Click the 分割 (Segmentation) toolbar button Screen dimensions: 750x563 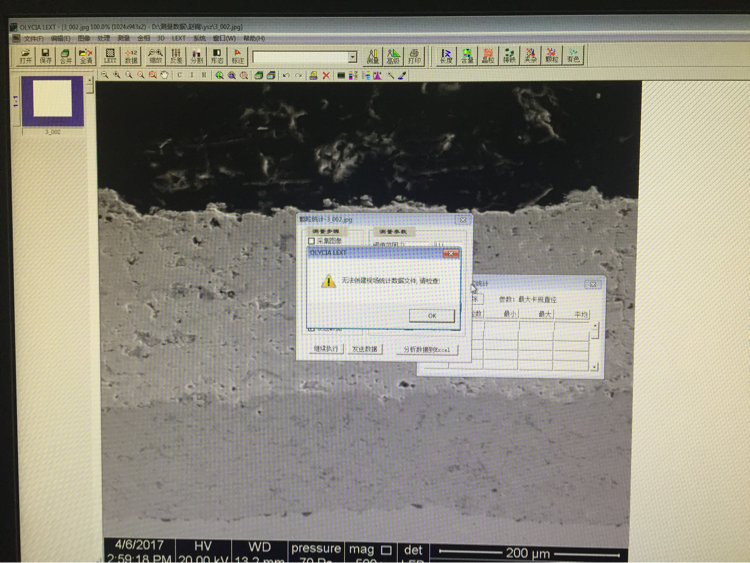(197, 56)
